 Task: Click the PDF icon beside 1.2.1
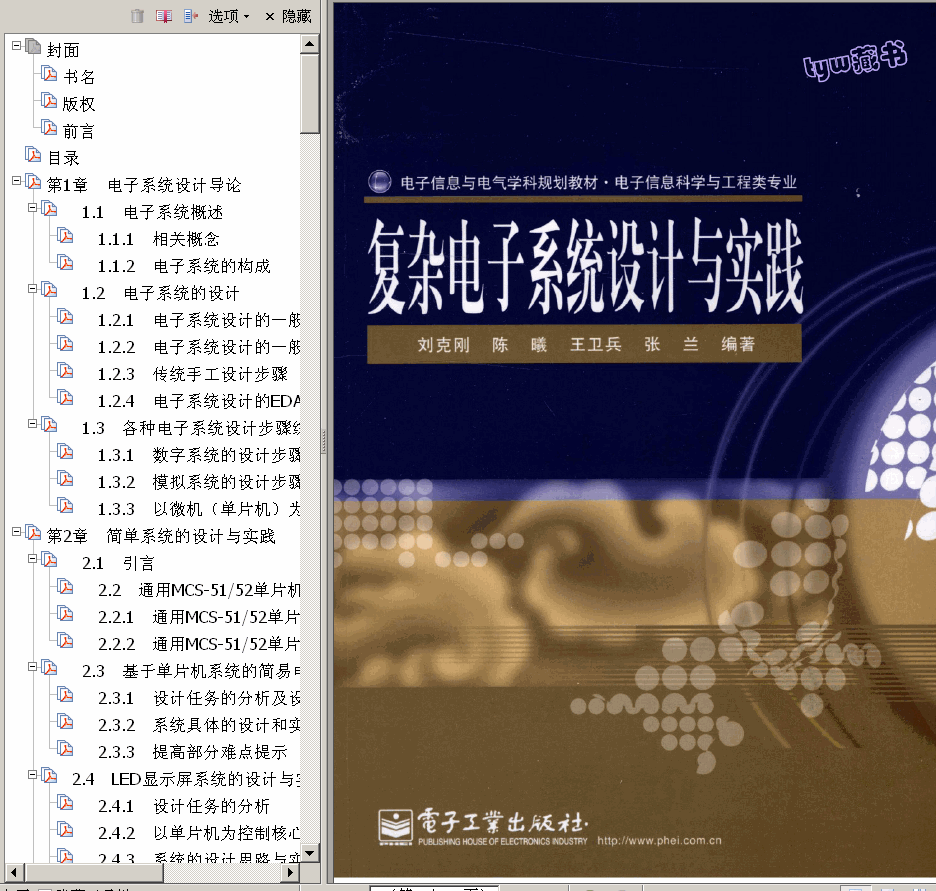[66, 317]
